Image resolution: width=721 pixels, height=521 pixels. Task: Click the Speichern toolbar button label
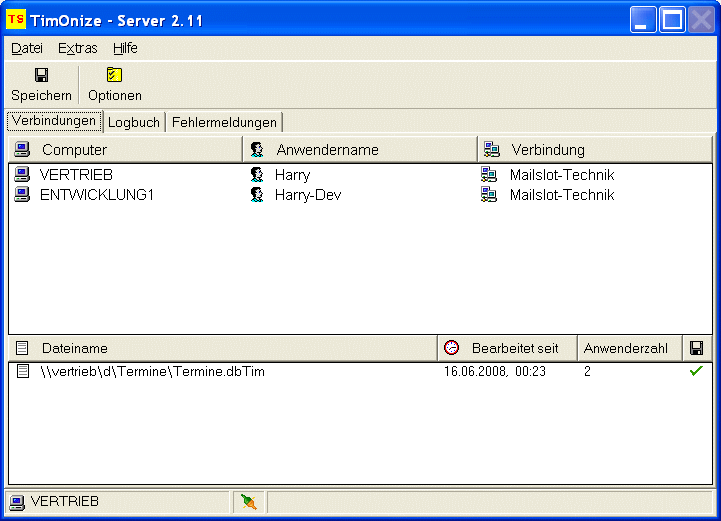pyautogui.click(x=41, y=95)
